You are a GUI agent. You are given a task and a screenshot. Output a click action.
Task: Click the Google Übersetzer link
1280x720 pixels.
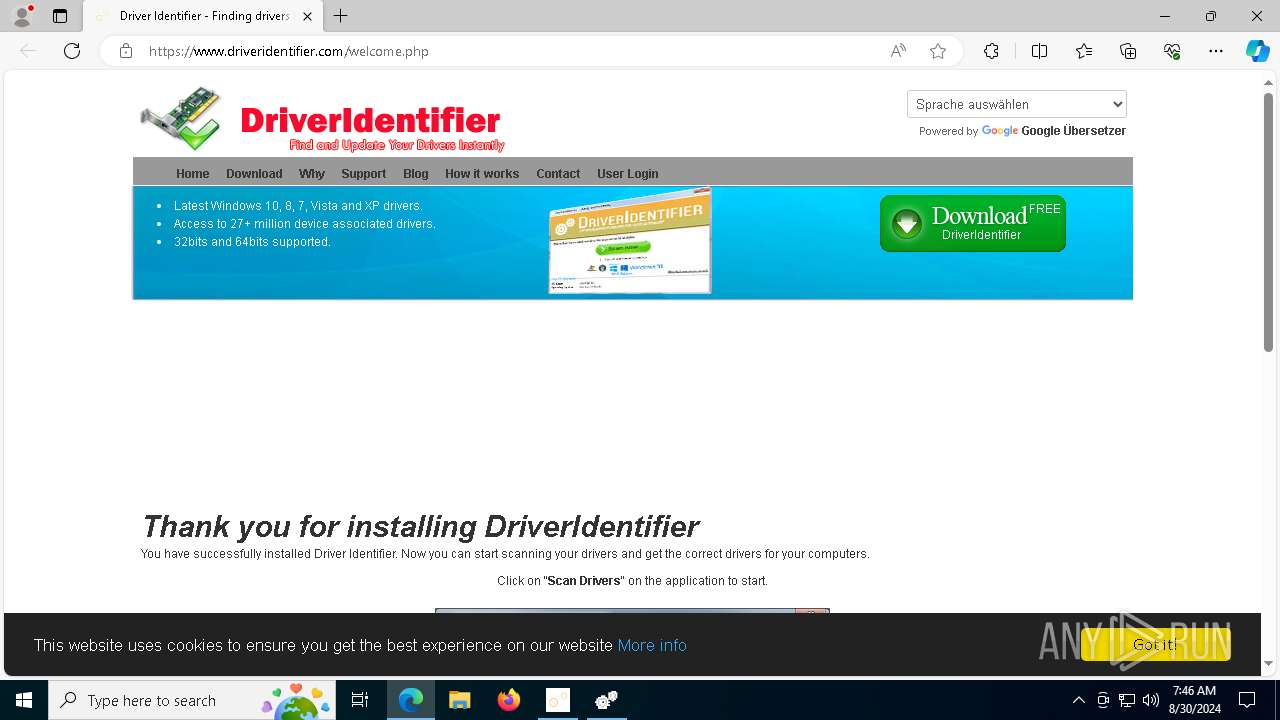(x=1073, y=131)
